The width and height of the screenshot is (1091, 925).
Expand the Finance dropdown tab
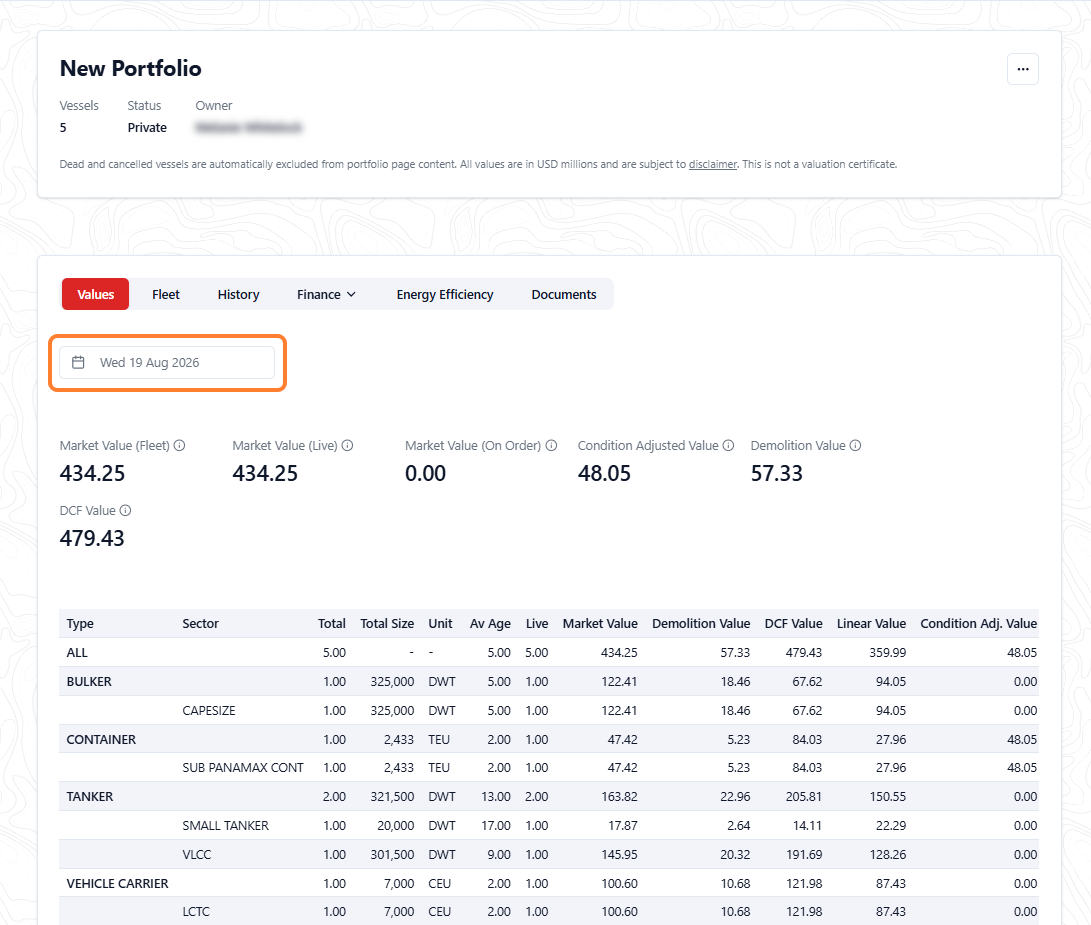coord(326,294)
